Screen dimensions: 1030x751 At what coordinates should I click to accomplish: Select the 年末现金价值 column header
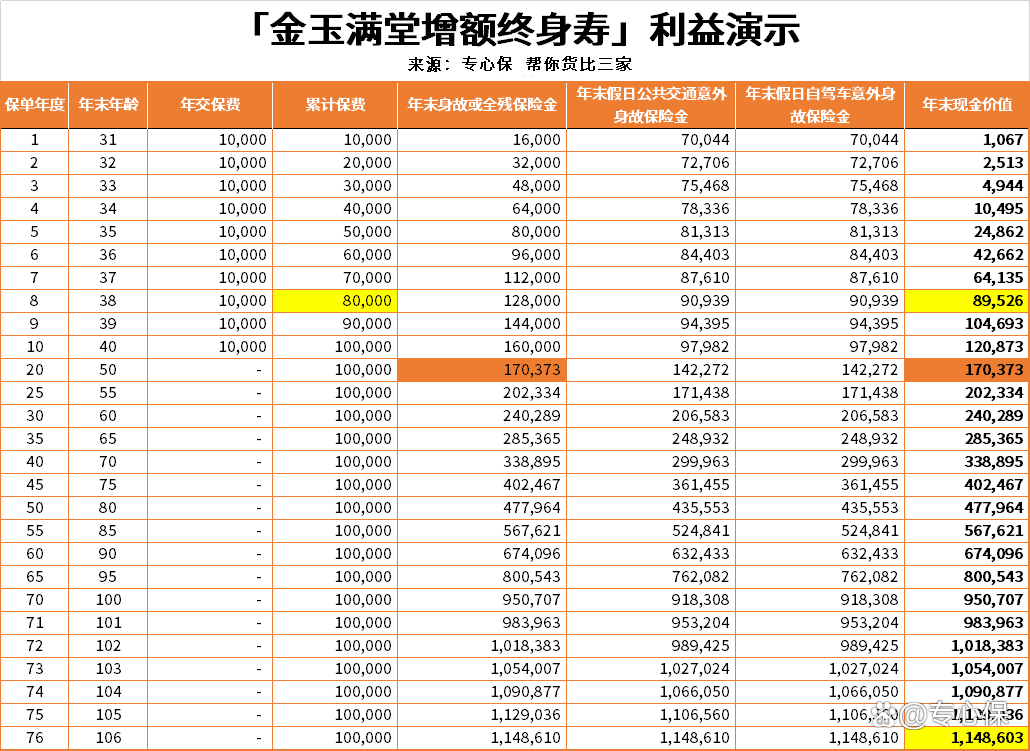(967, 104)
